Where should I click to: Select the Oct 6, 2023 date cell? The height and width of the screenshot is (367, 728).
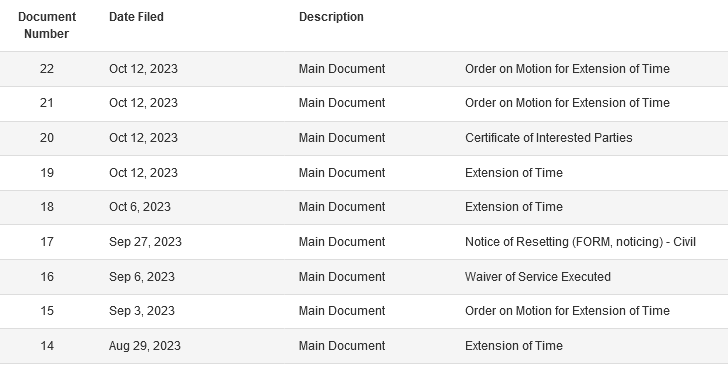tap(140, 207)
